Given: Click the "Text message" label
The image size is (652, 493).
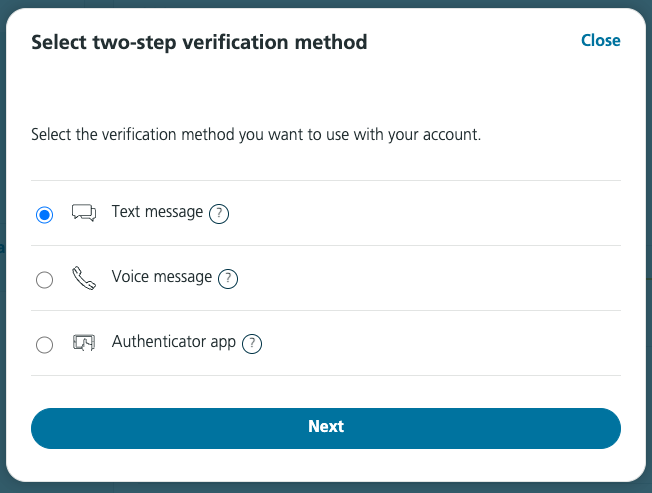Looking at the screenshot, I should tap(157, 212).
